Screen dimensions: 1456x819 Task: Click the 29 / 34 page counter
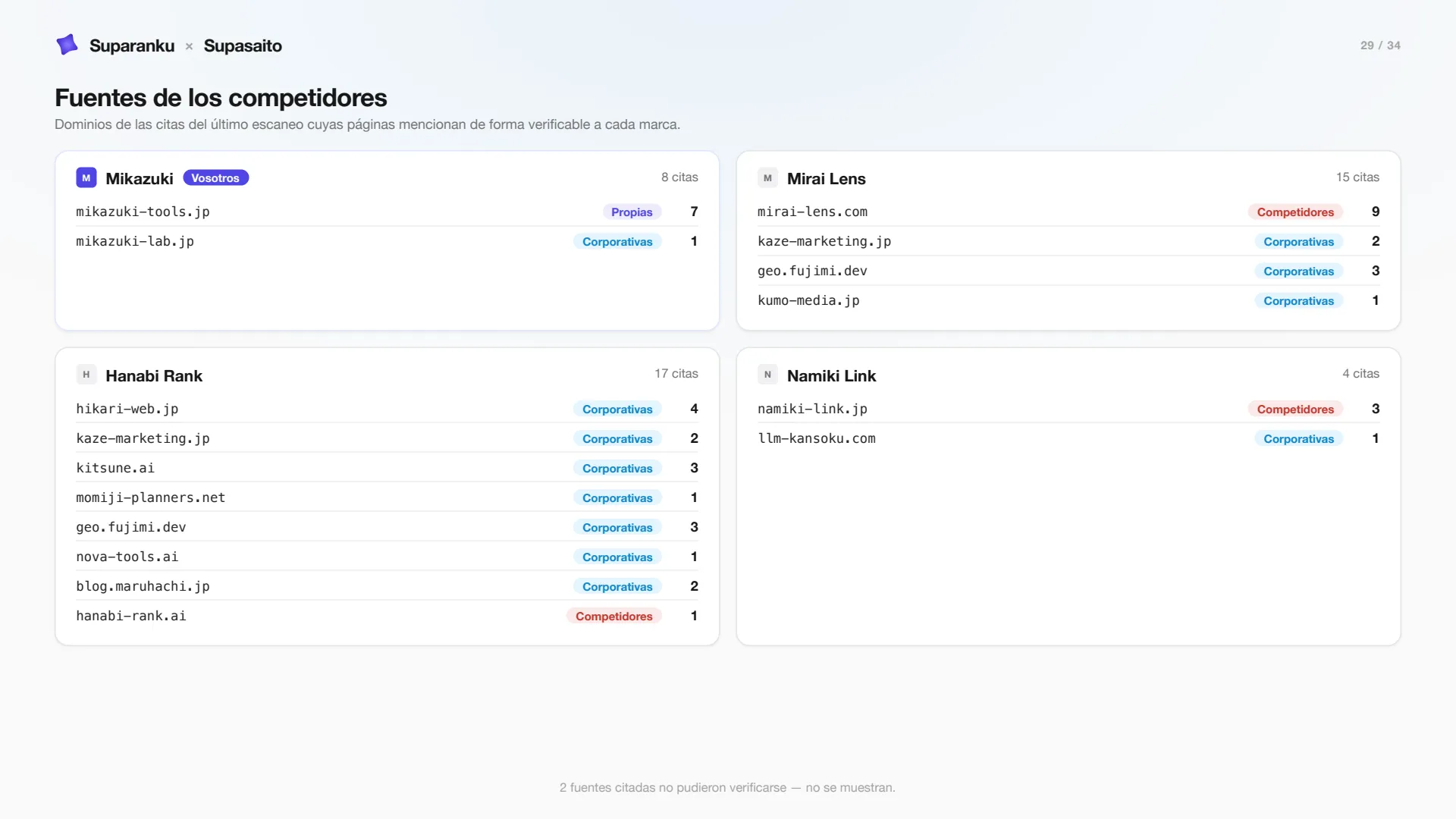(x=1380, y=45)
